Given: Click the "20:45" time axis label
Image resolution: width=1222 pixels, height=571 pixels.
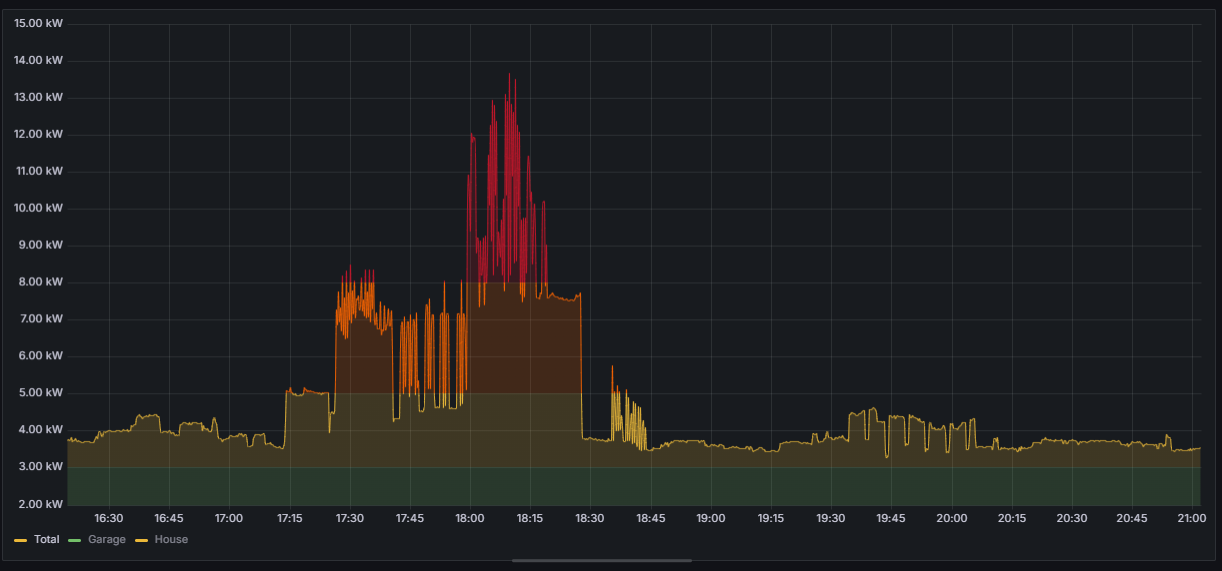Looking at the screenshot, I should (x=1132, y=518).
